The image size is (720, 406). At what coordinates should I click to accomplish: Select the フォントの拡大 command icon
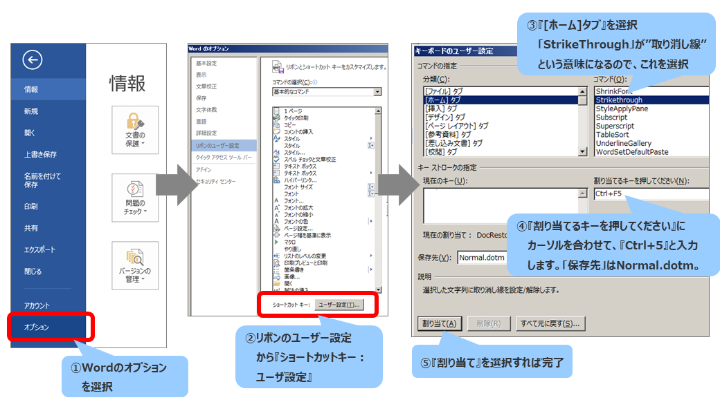(x=276, y=208)
